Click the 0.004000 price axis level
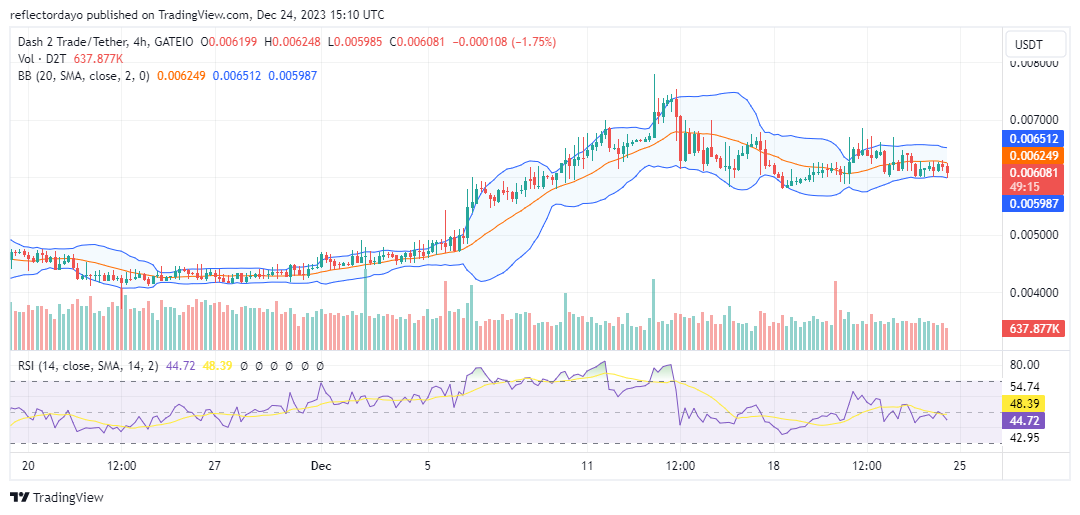1080x515 pixels. [x=1034, y=293]
